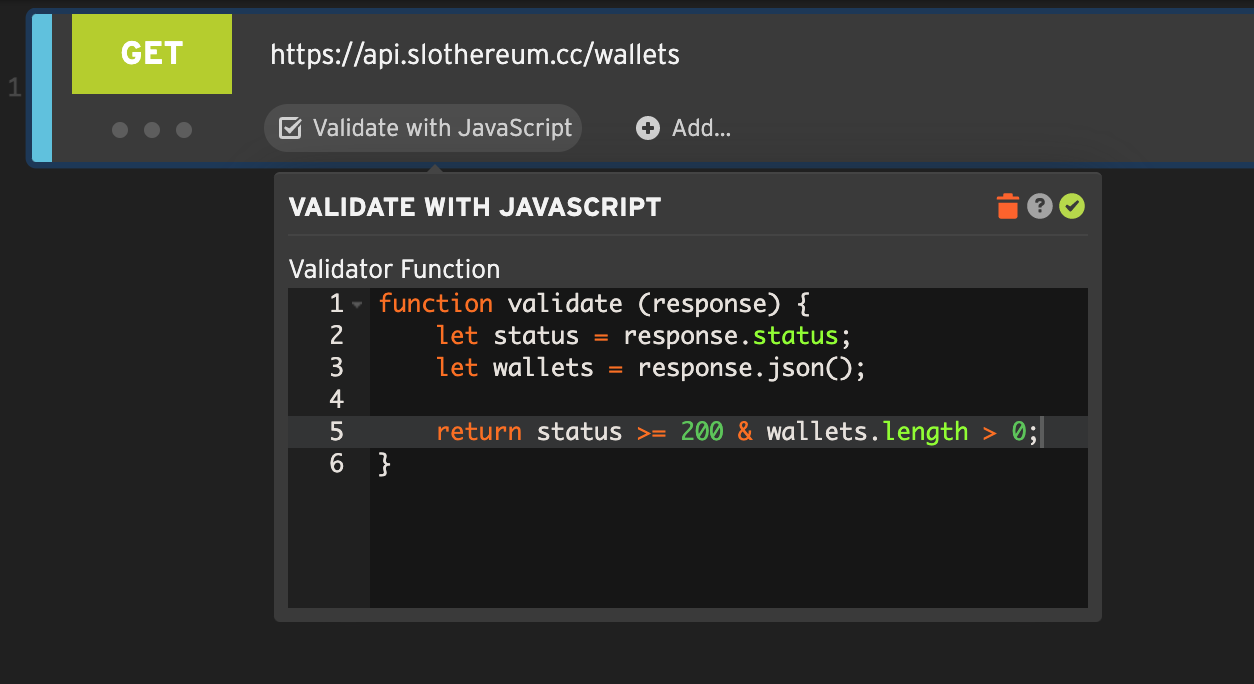Change the GET request method

tap(152, 54)
